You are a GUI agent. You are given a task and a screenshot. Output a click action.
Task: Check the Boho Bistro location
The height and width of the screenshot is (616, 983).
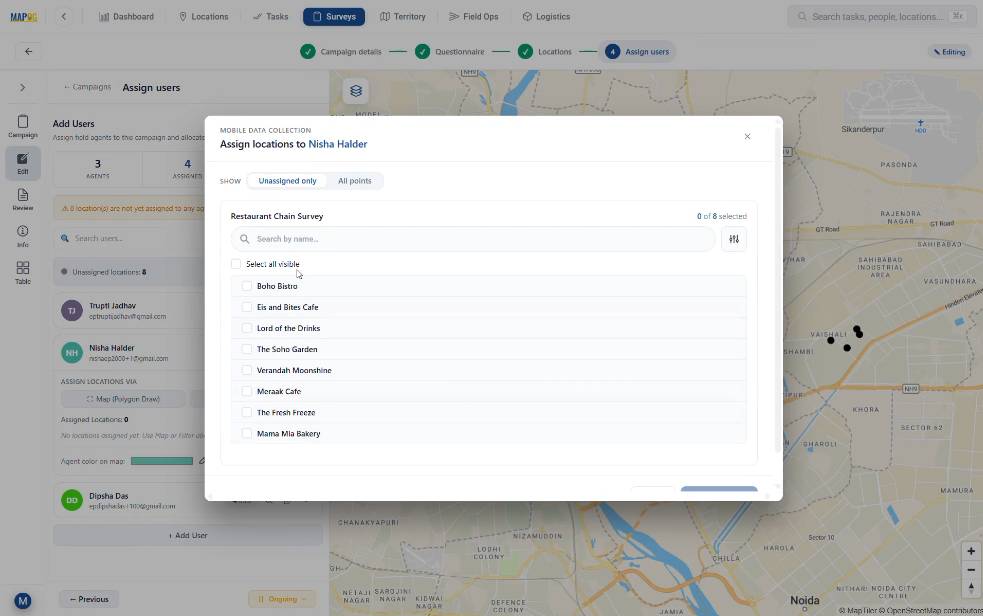(246, 286)
